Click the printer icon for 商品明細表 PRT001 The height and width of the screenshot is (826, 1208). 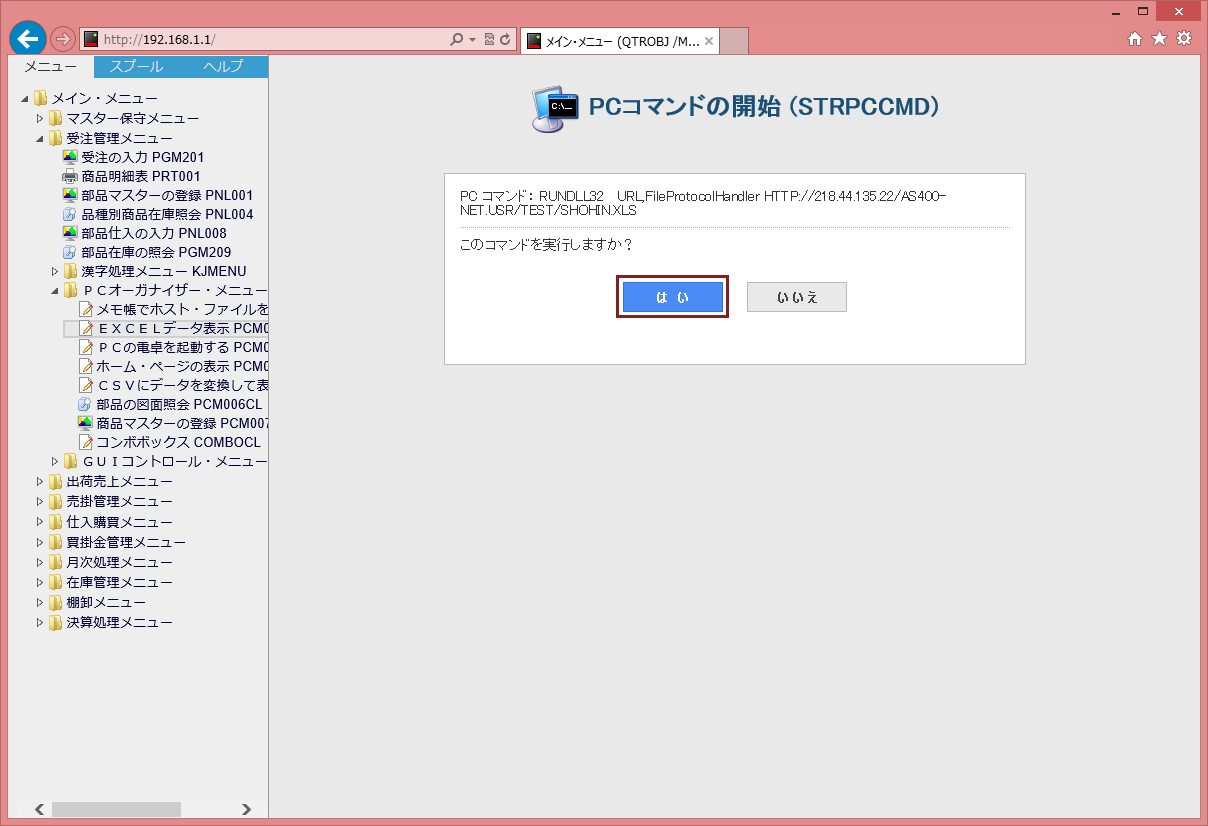click(x=70, y=176)
